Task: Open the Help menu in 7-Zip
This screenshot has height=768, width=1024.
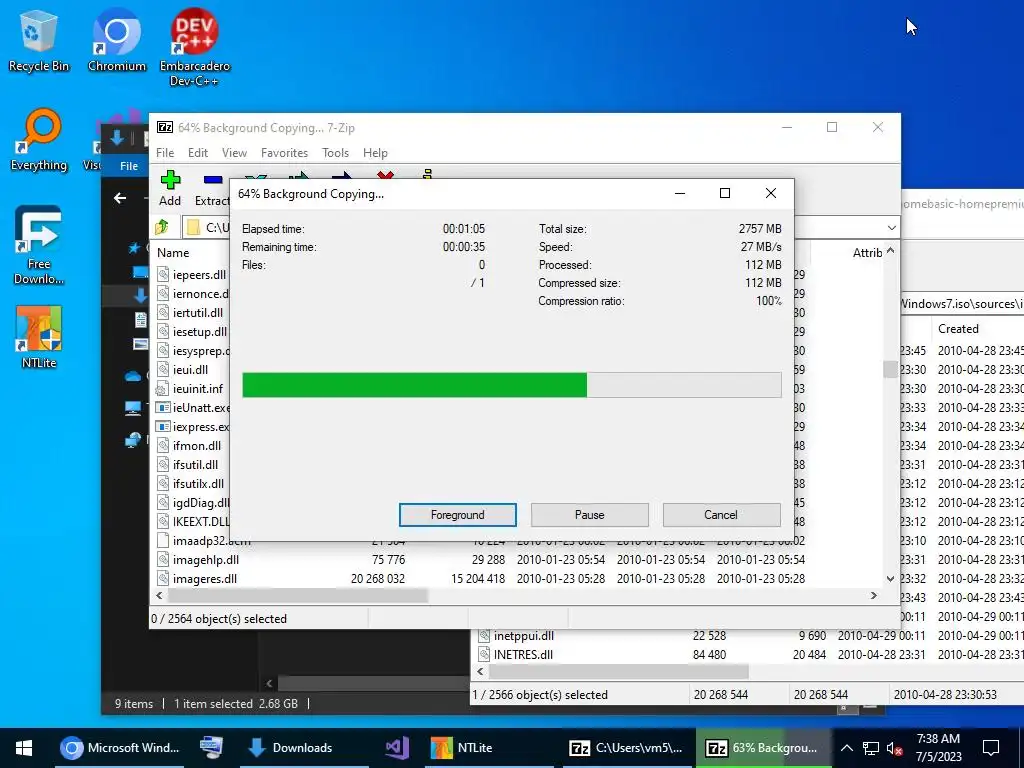Action: point(375,153)
